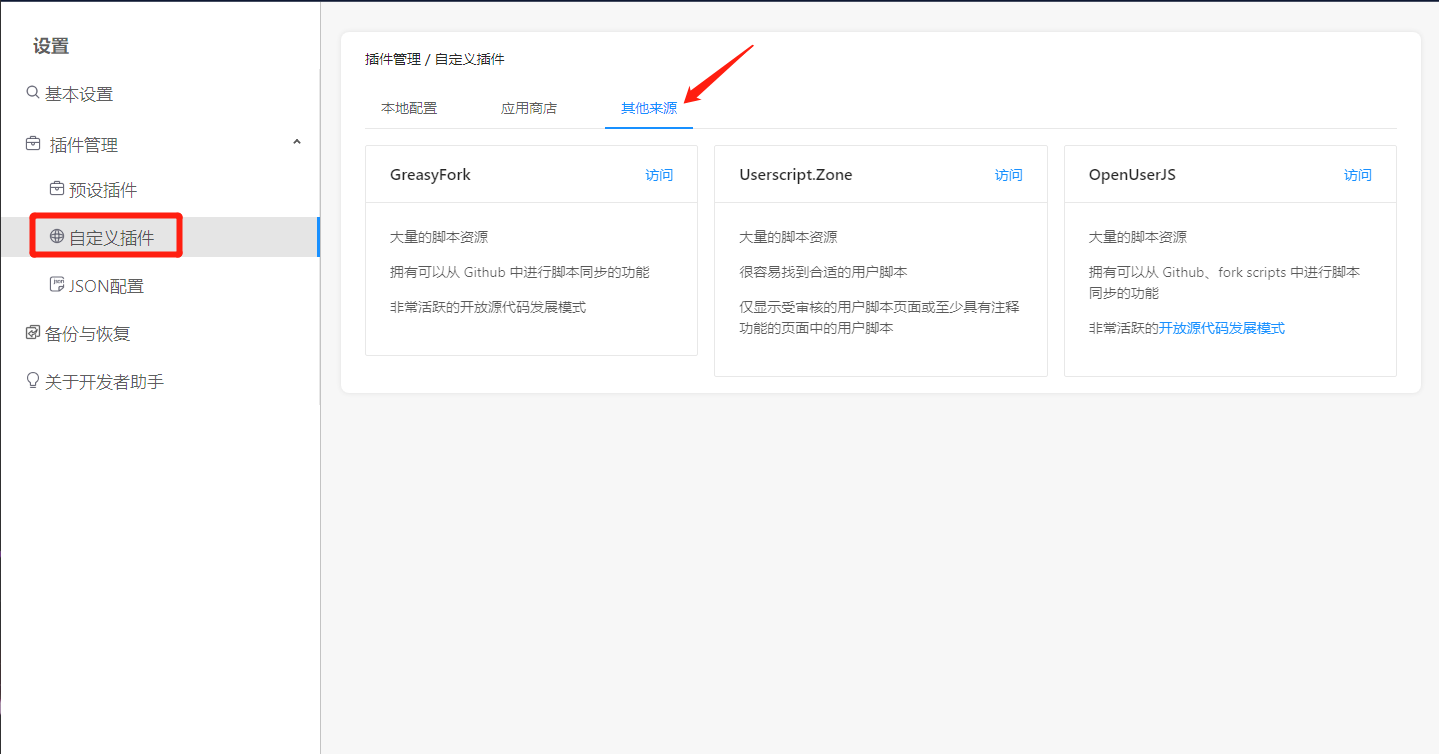Open the 开放源代码发展模式 hyperlink in OpenUserJS
Screen dimensions: 1439x754
click(x=1222, y=328)
